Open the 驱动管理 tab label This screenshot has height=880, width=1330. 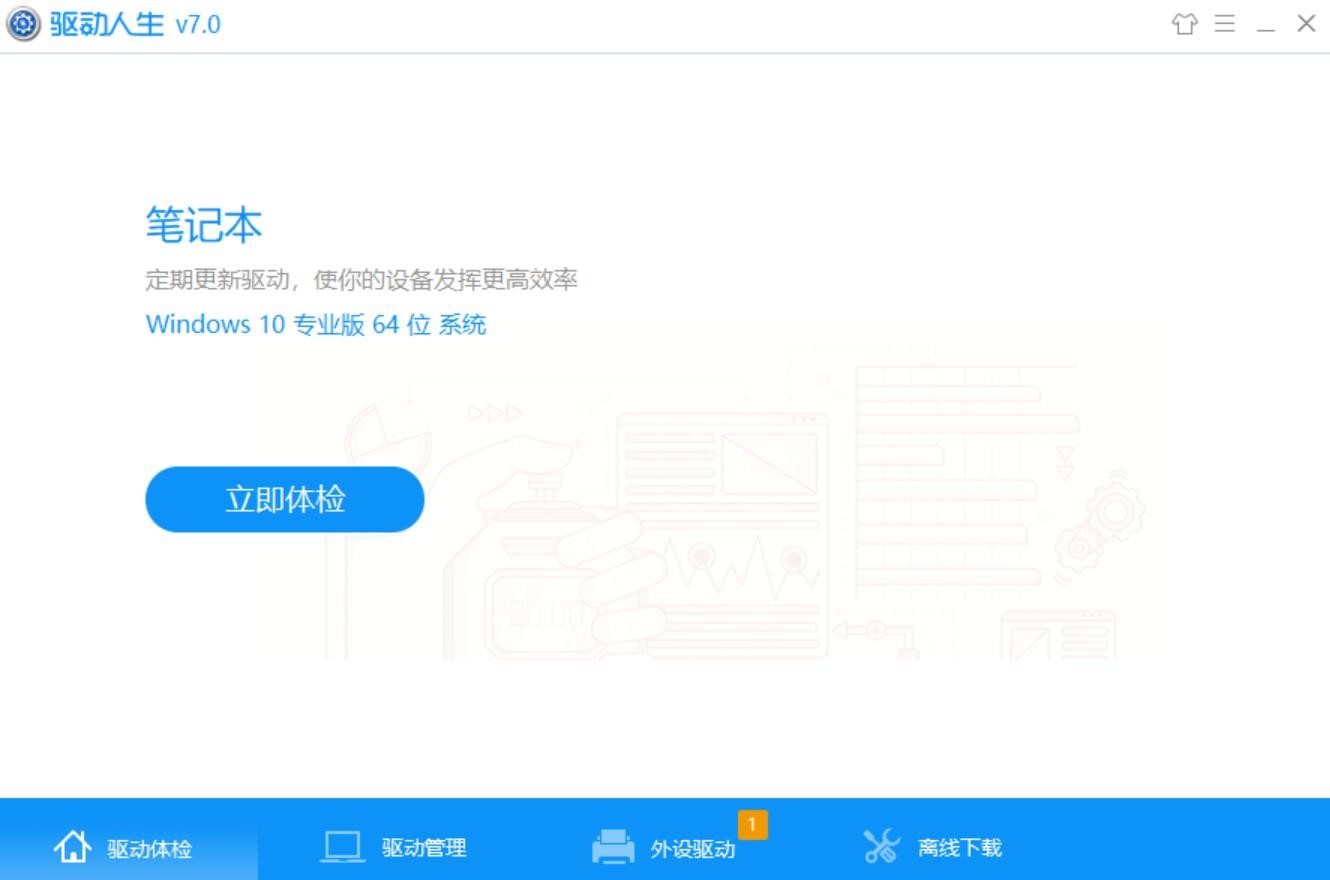click(x=424, y=848)
